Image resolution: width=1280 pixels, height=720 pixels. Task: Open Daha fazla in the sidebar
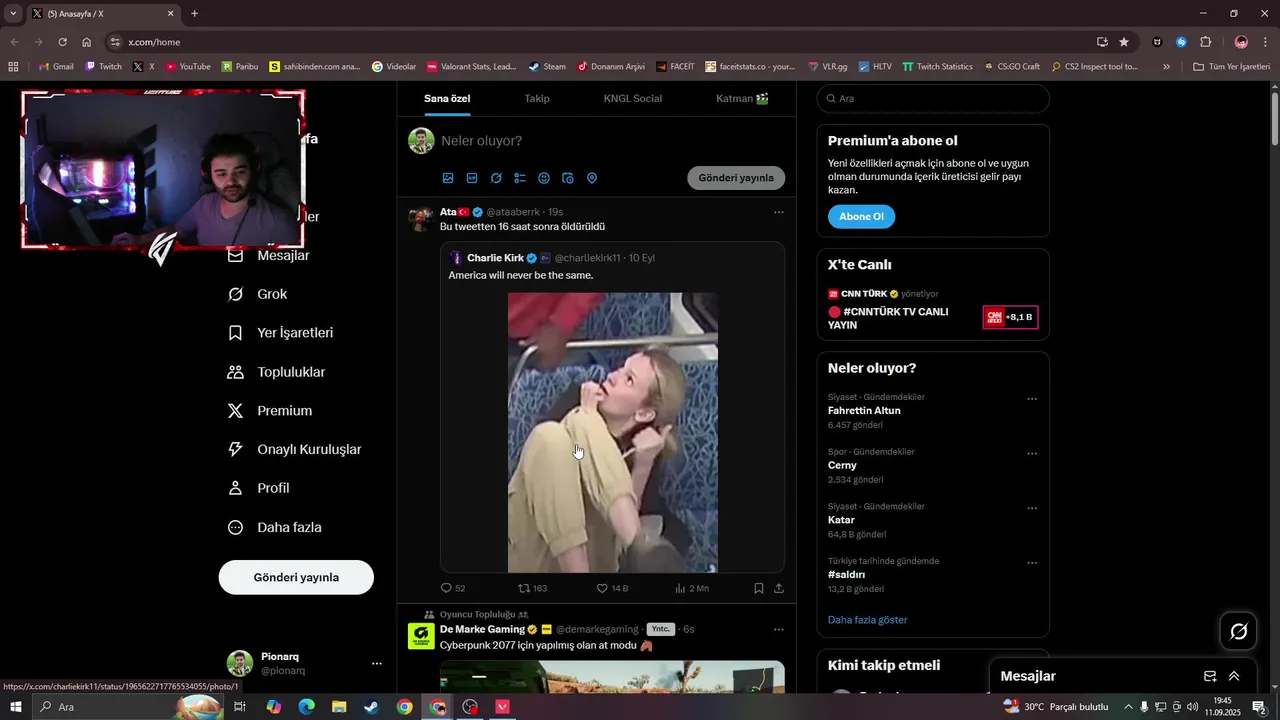point(275,527)
